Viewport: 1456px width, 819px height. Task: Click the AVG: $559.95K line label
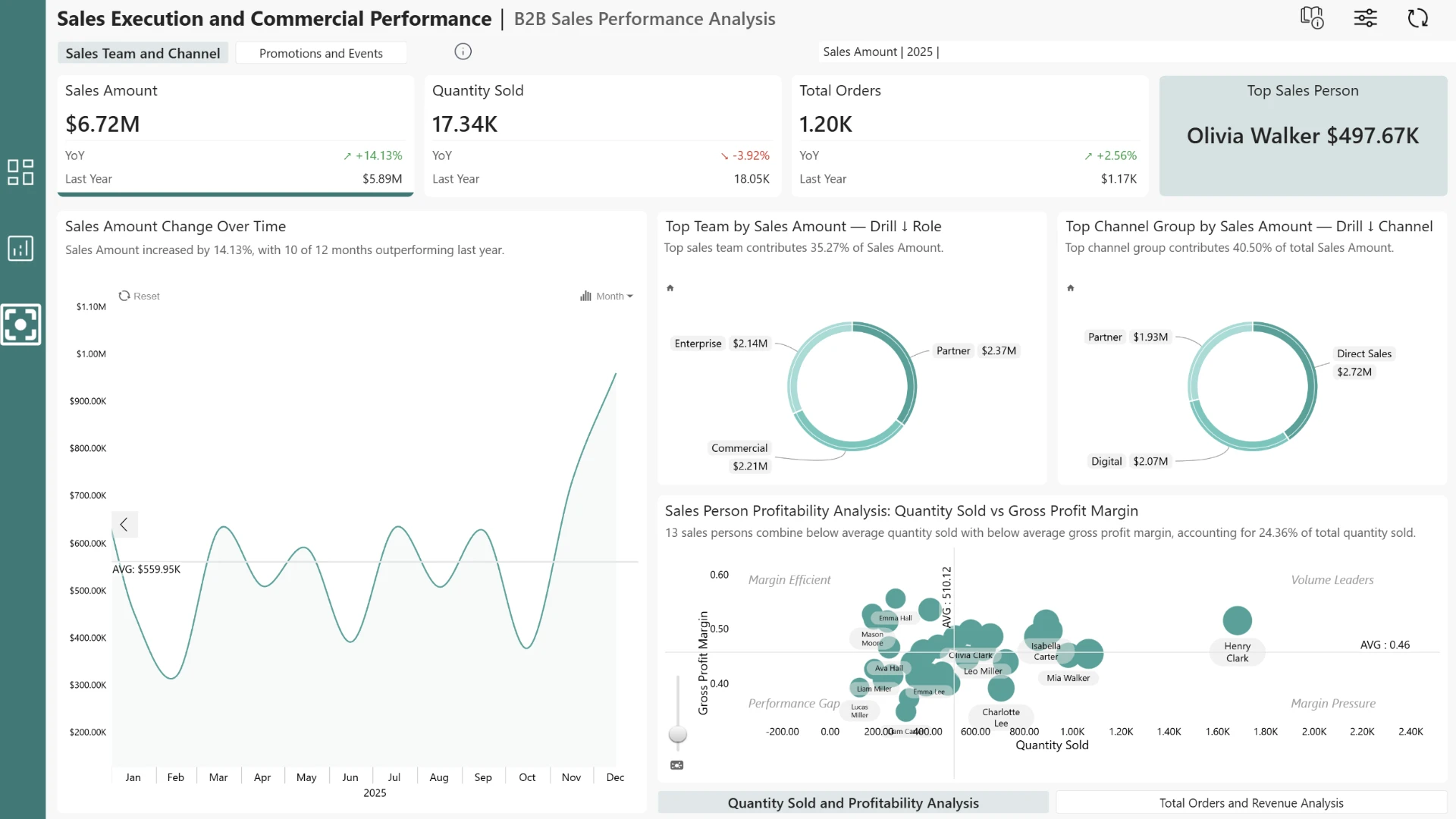[x=146, y=570]
